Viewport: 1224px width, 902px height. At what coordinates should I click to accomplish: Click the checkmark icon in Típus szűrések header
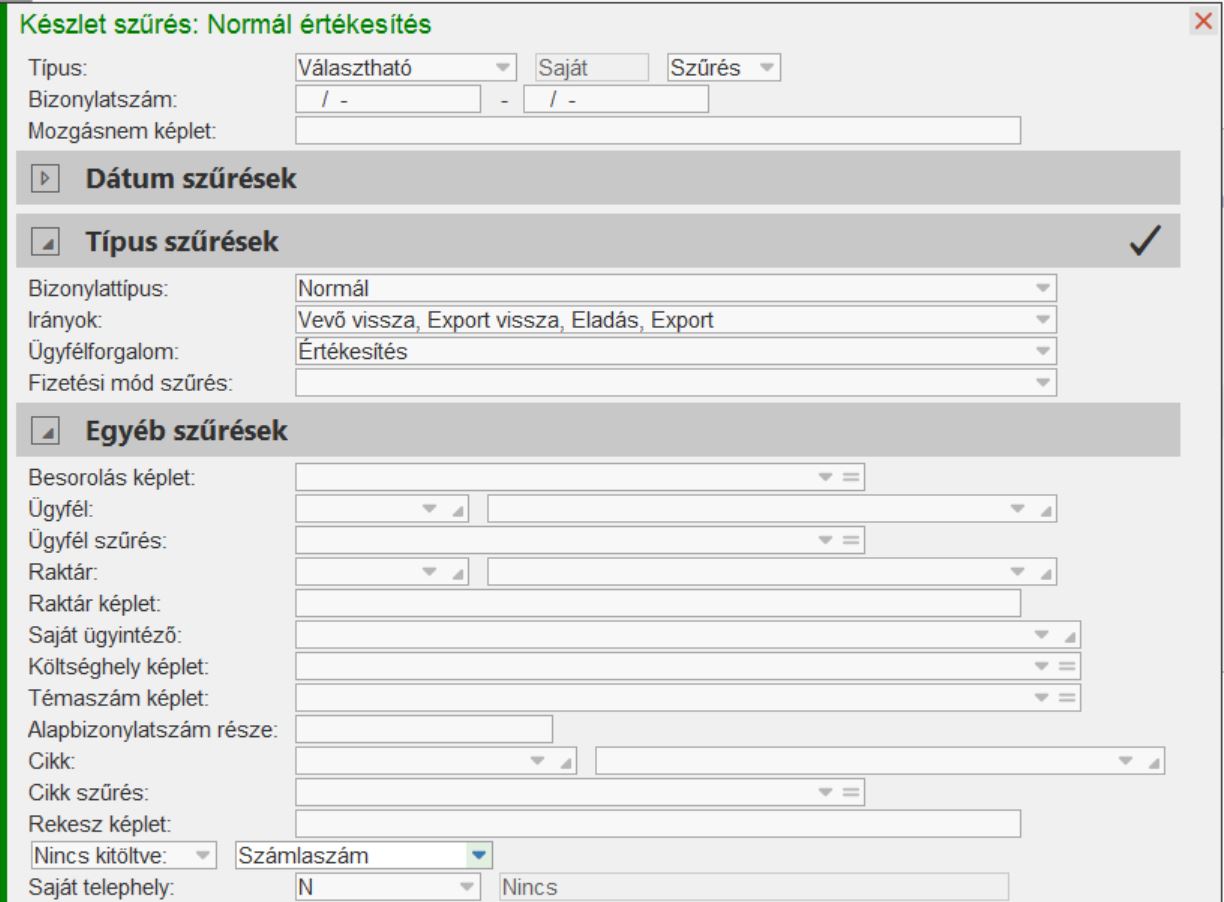coord(1143,240)
